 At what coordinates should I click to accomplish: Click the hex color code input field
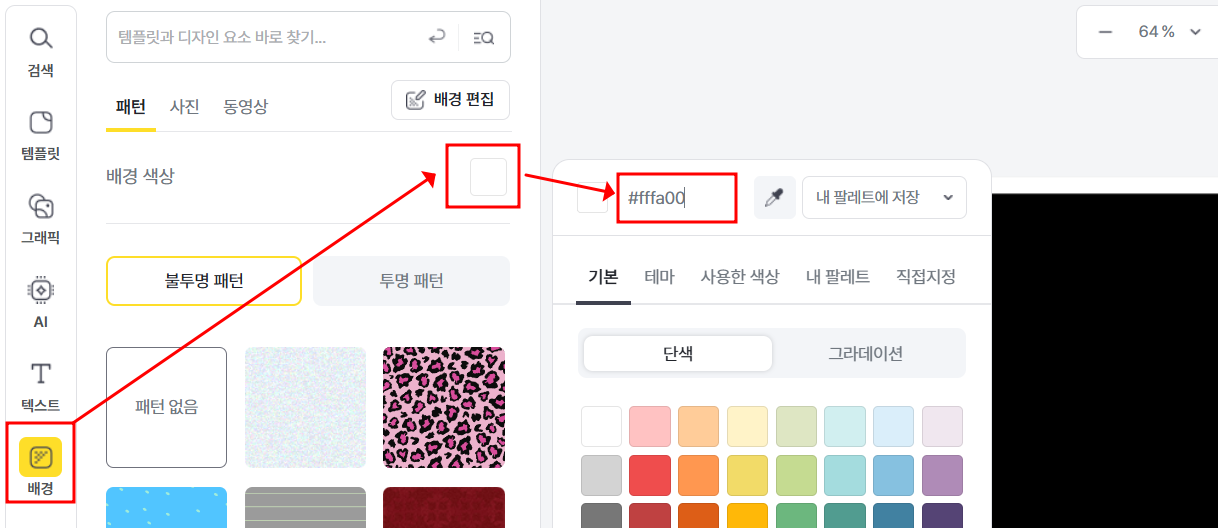tap(677, 198)
